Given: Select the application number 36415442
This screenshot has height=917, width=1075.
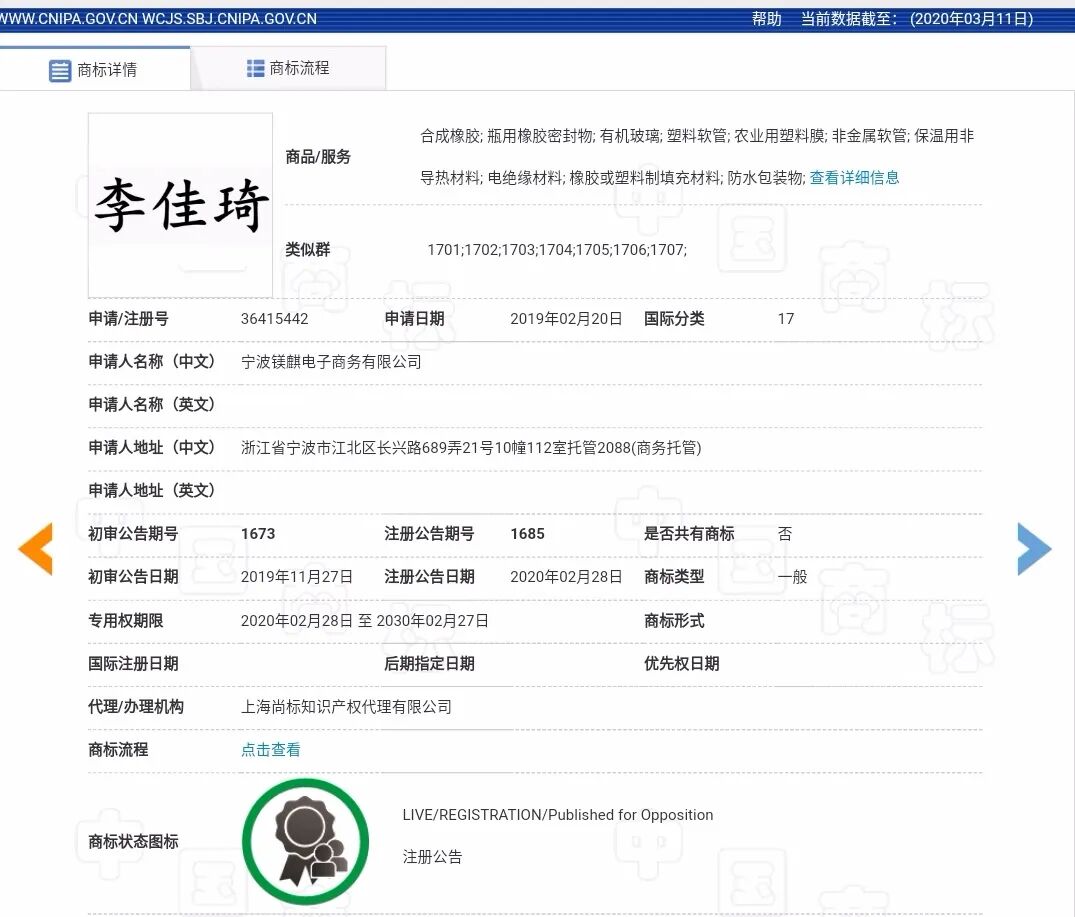Looking at the screenshot, I should (274, 319).
